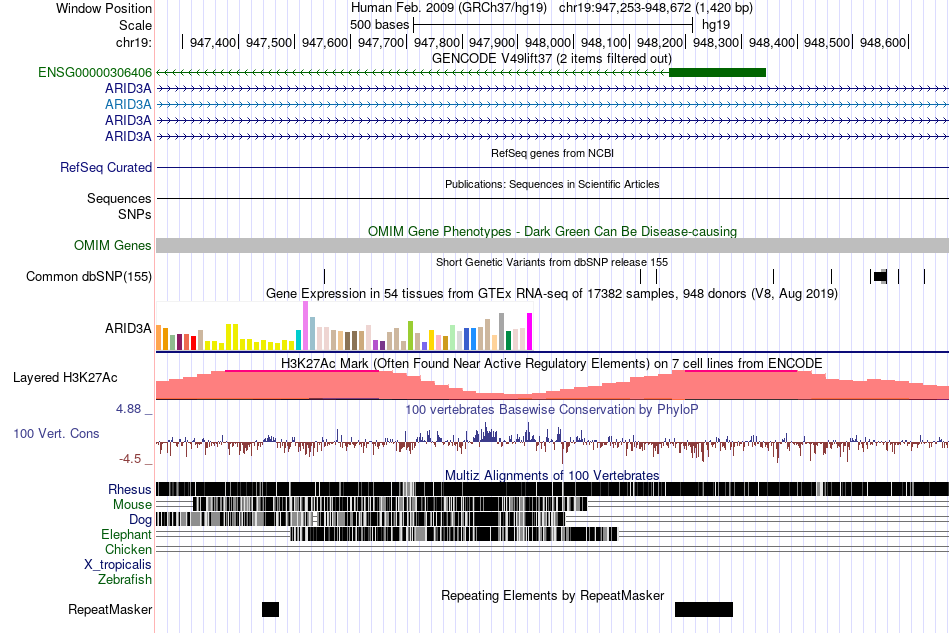Click the Mouse alignment label
Screen dimensions: 950x633
click(x=132, y=505)
